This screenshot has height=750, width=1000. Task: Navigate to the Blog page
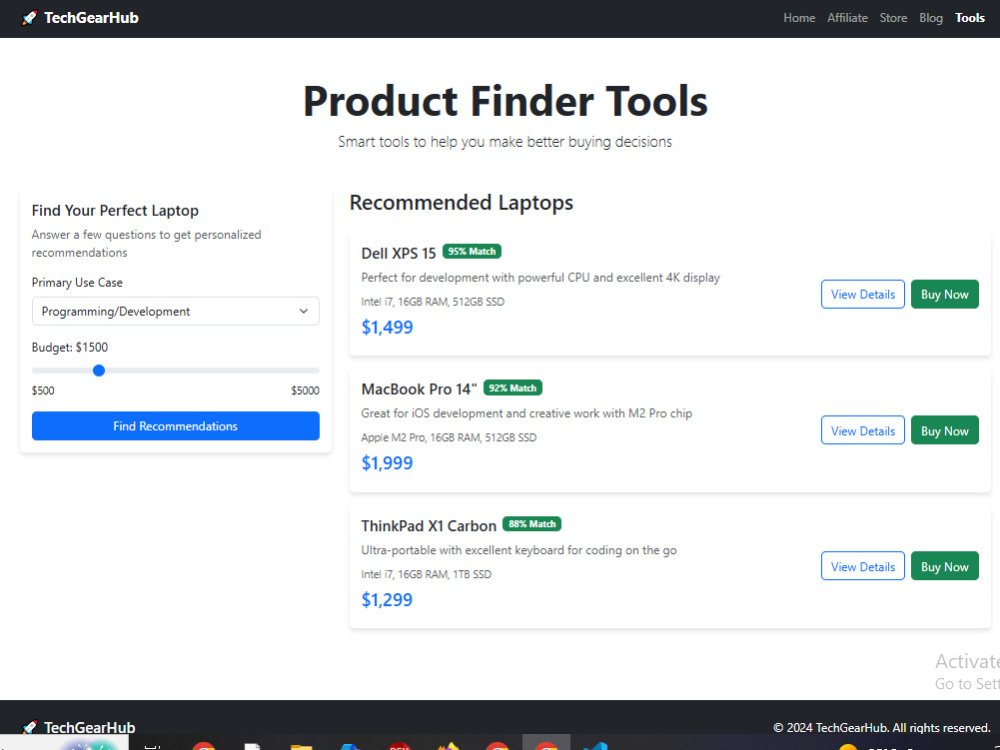tap(930, 18)
